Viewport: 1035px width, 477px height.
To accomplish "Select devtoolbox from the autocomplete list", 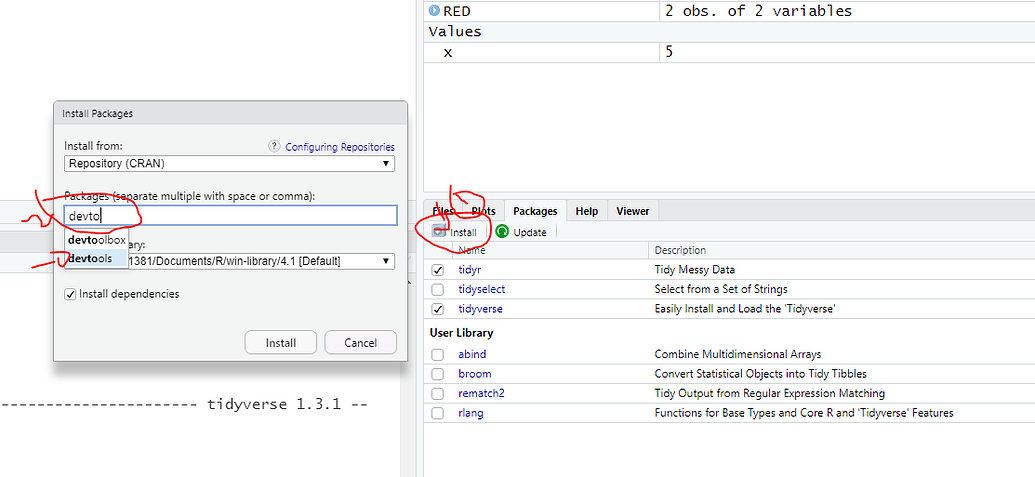I will tap(96, 240).
